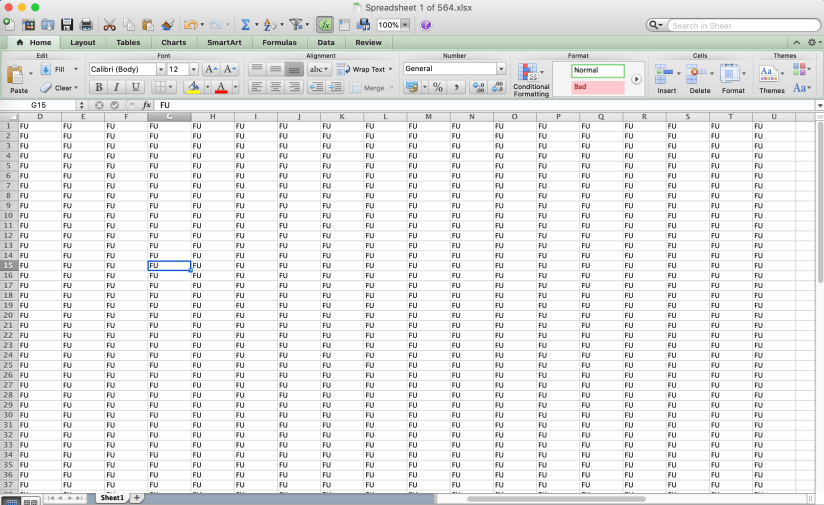Open the Calibri font name dropdown
Viewport: 824px width, 505px height.
click(x=160, y=70)
